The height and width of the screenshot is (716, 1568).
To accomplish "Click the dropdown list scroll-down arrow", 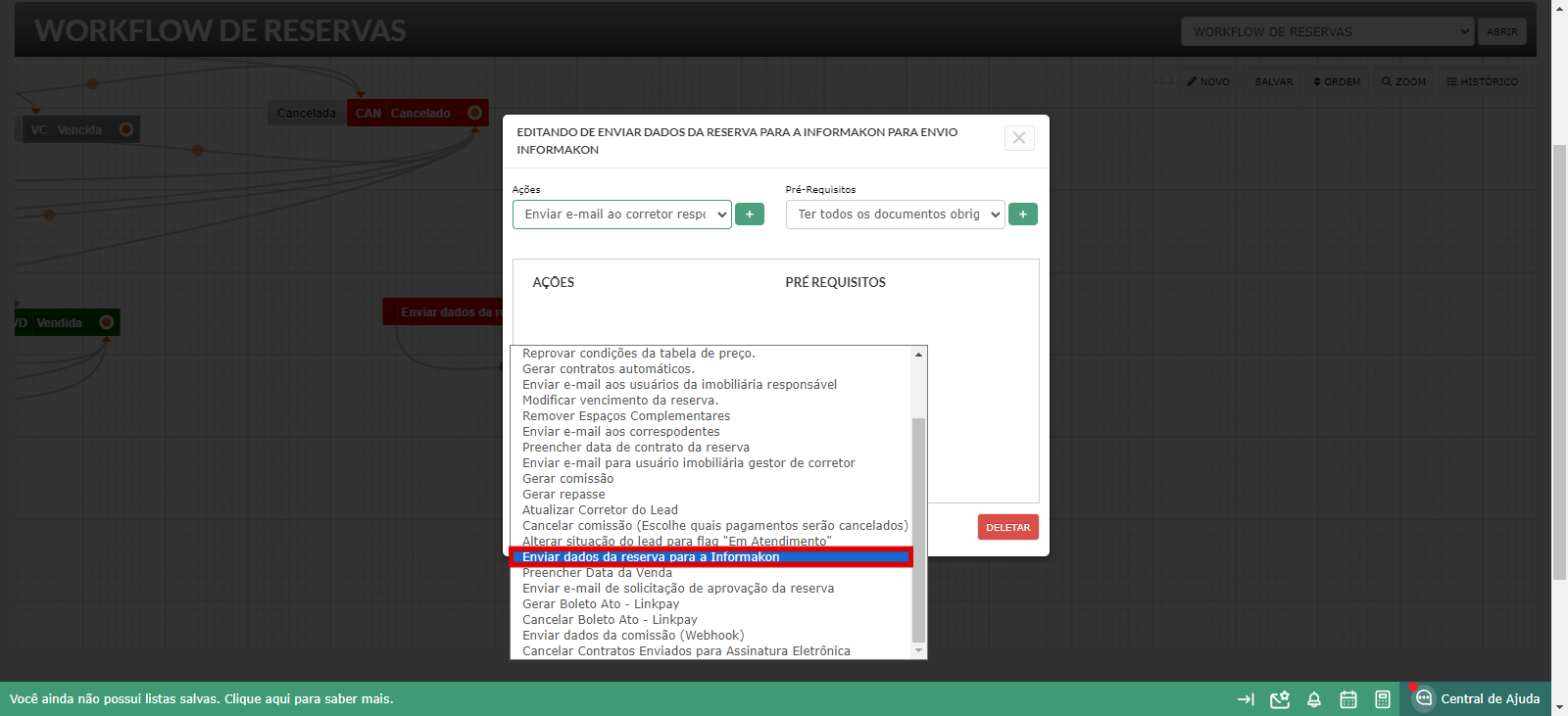I will tap(918, 650).
